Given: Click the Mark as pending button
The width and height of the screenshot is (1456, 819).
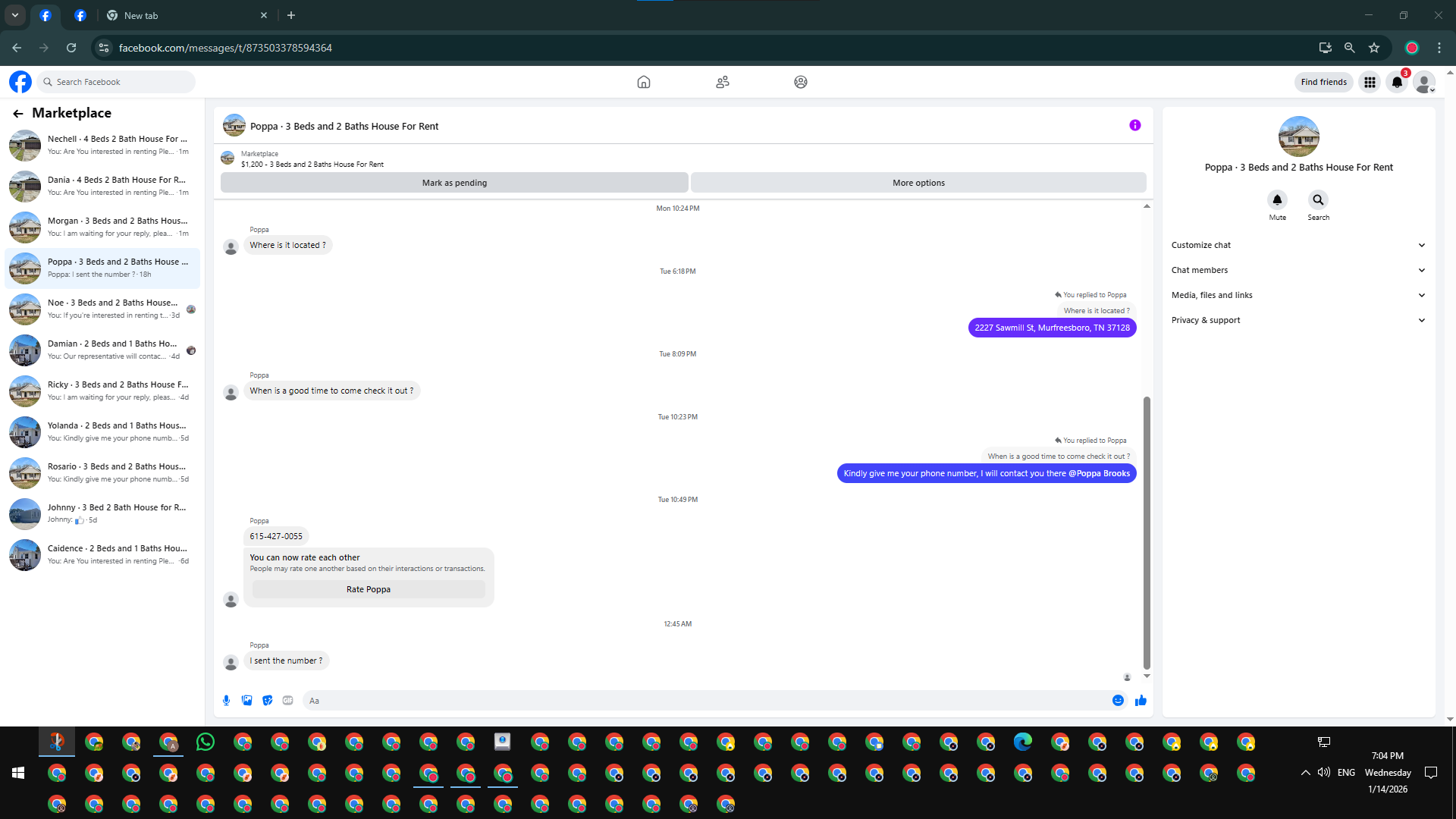Looking at the screenshot, I should click(454, 183).
